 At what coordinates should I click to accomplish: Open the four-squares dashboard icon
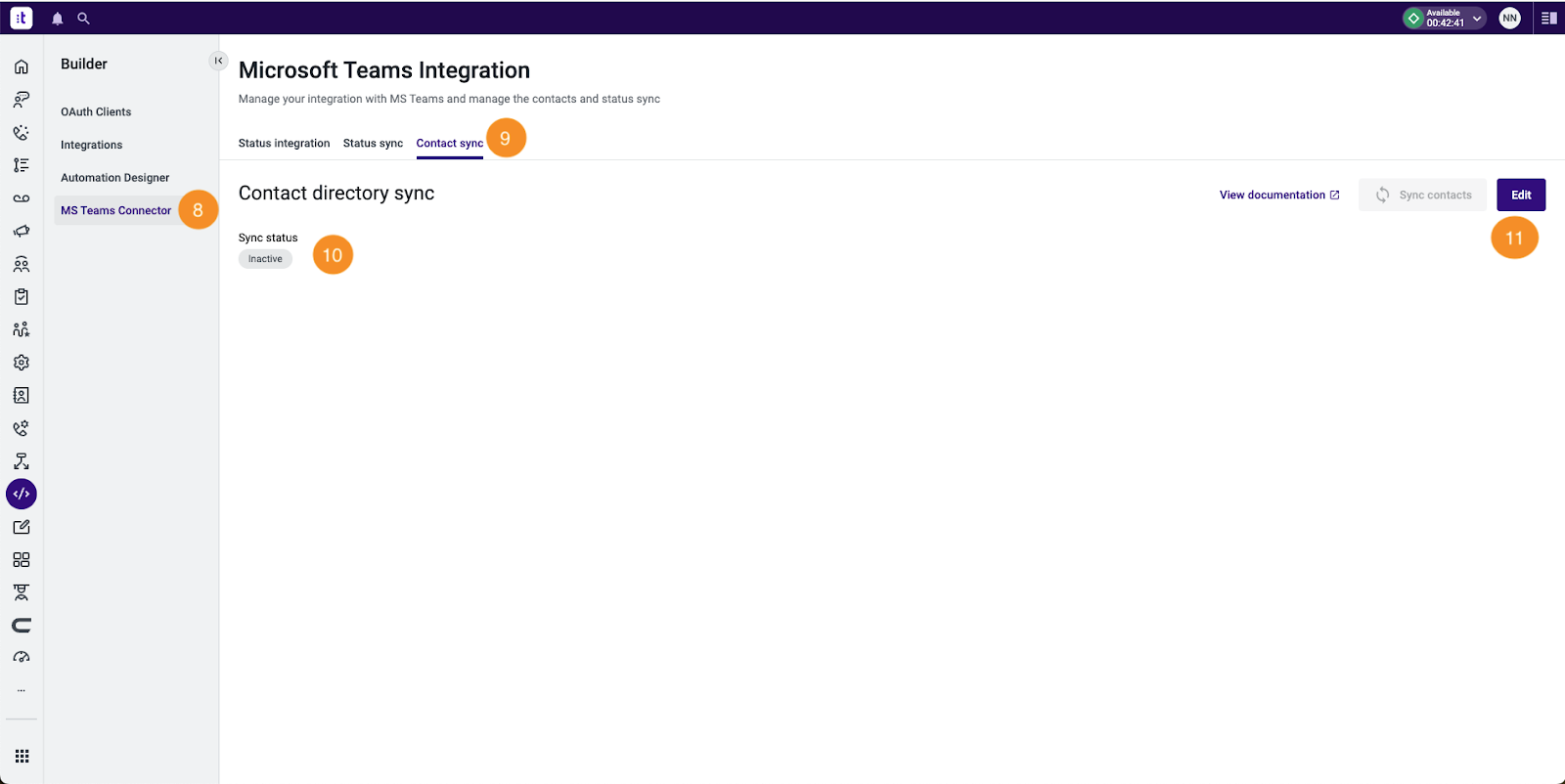[x=22, y=560]
